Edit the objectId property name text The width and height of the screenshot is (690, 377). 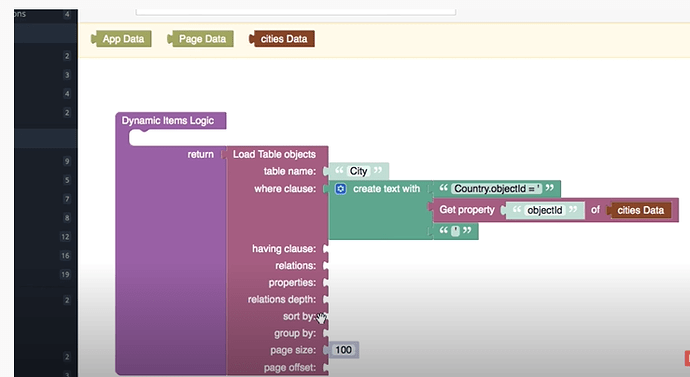coord(545,210)
